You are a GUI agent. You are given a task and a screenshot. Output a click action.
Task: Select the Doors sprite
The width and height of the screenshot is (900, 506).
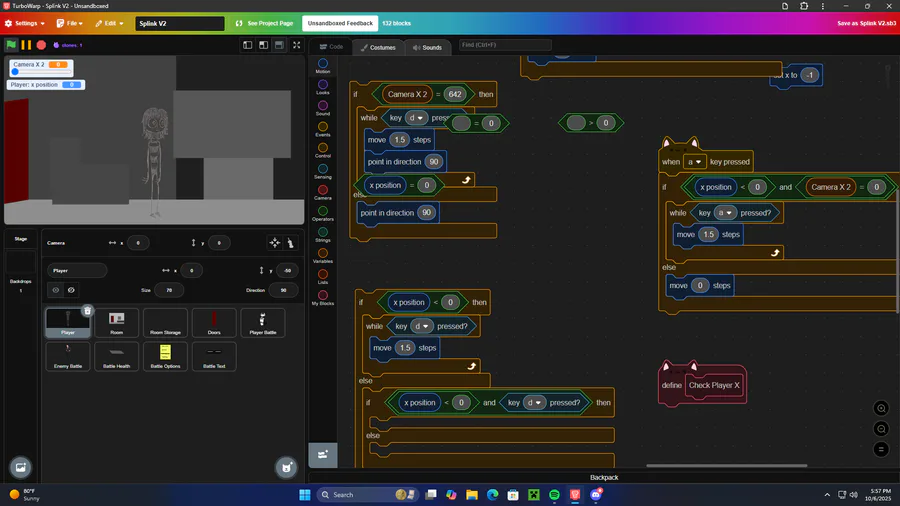[214, 322]
